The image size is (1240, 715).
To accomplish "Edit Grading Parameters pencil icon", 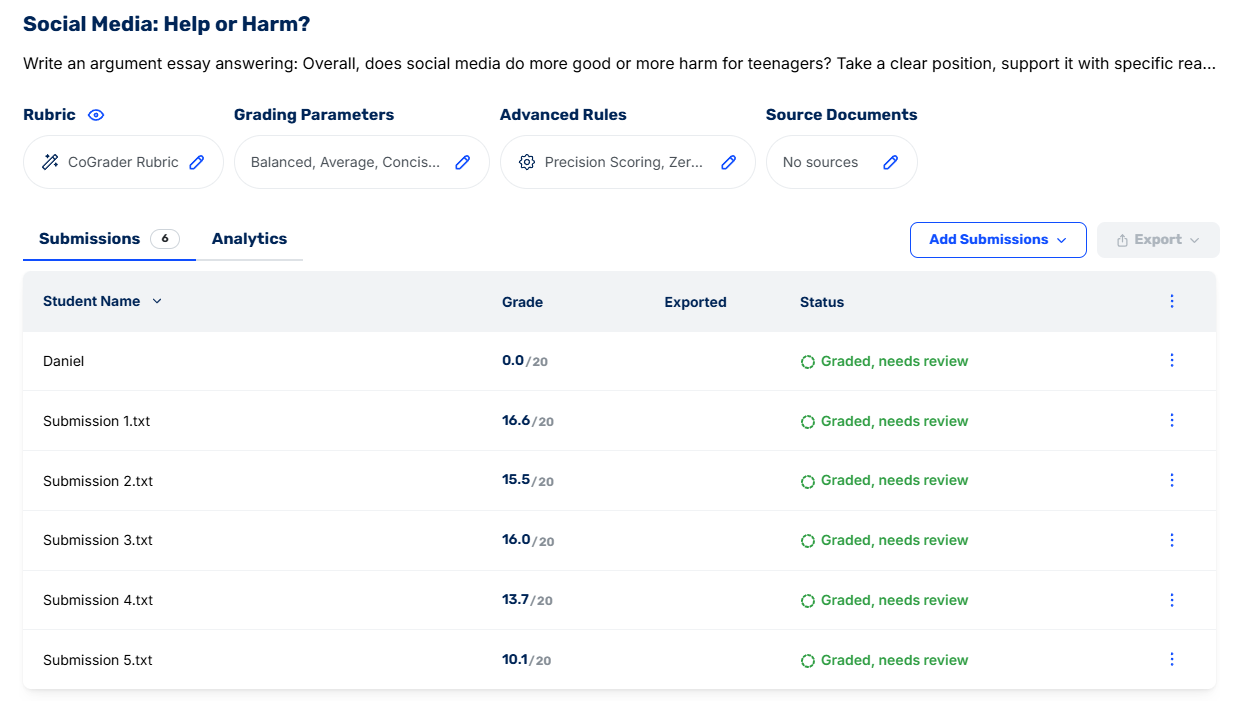I will tap(462, 162).
